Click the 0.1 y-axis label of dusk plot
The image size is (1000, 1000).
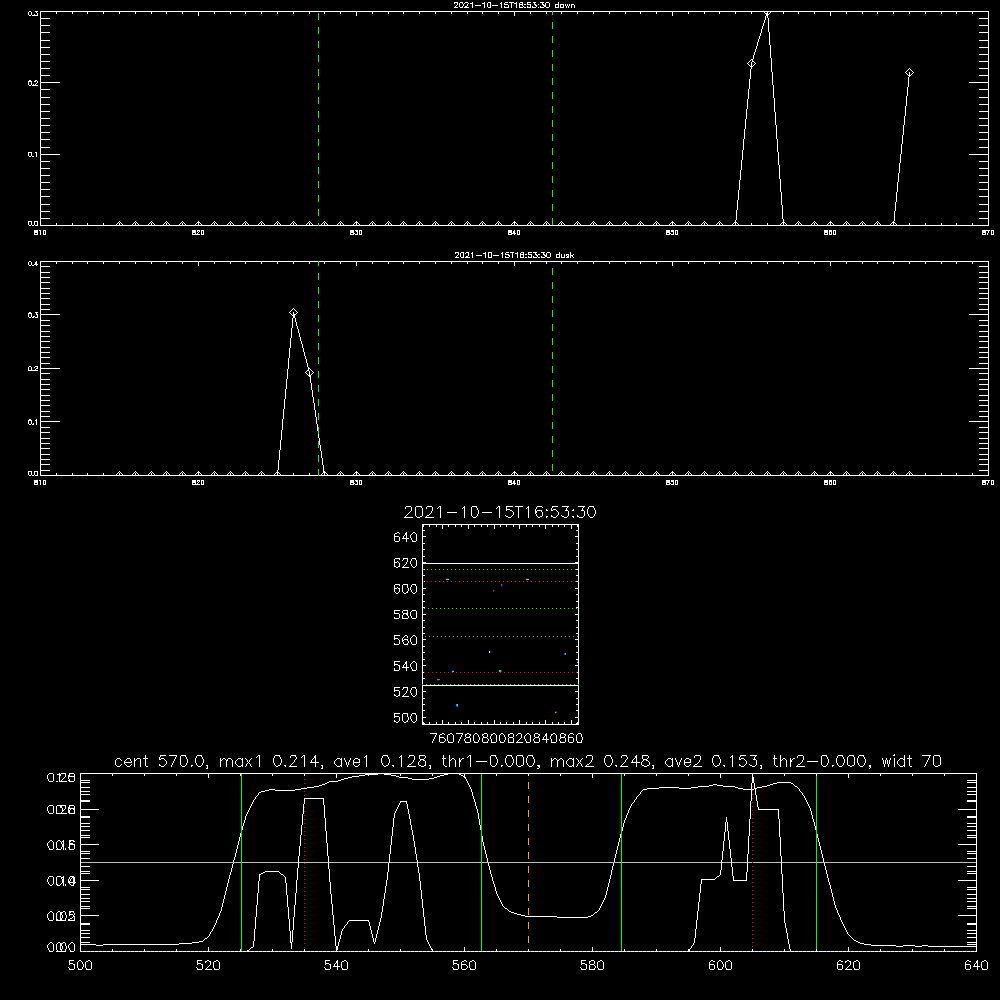pos(33,422)
